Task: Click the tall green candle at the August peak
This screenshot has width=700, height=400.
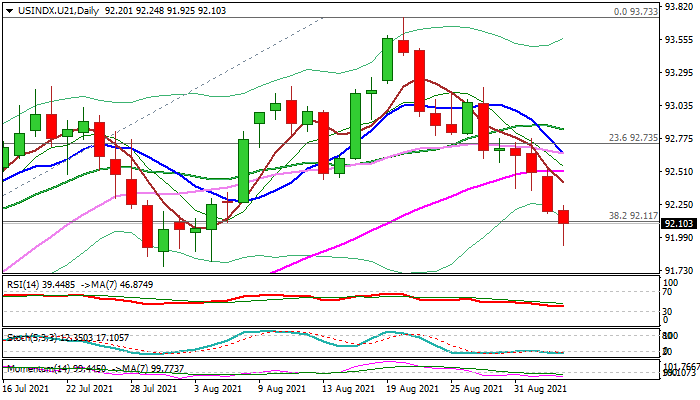Action: [387, 59]
